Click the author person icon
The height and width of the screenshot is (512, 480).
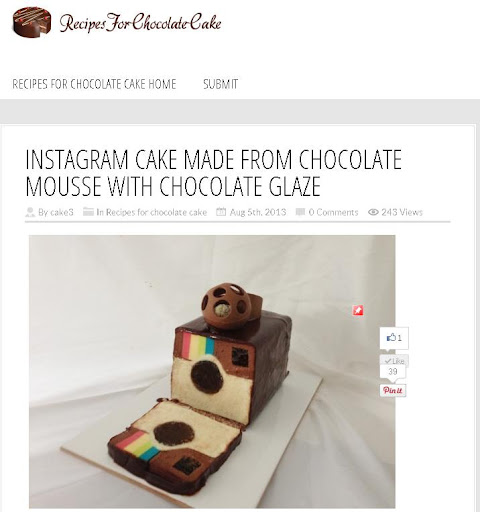point(30,212)
